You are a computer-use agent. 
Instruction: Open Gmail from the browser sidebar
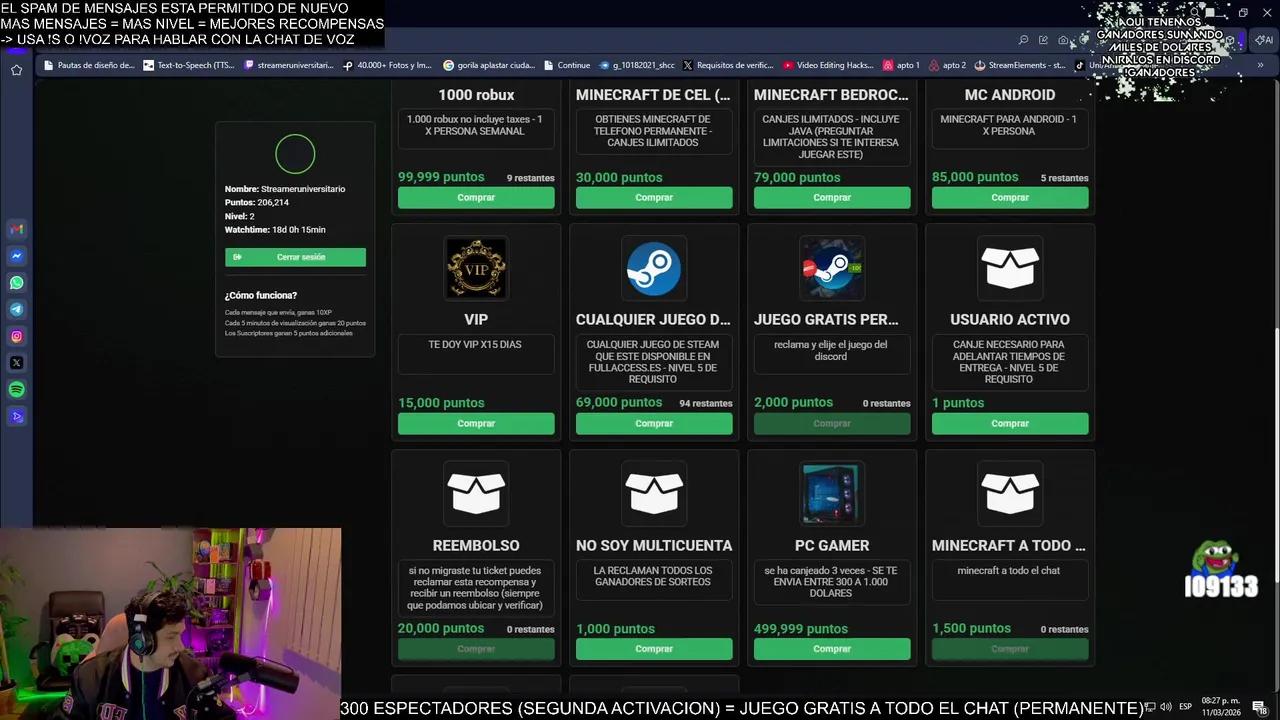[17, 229]
